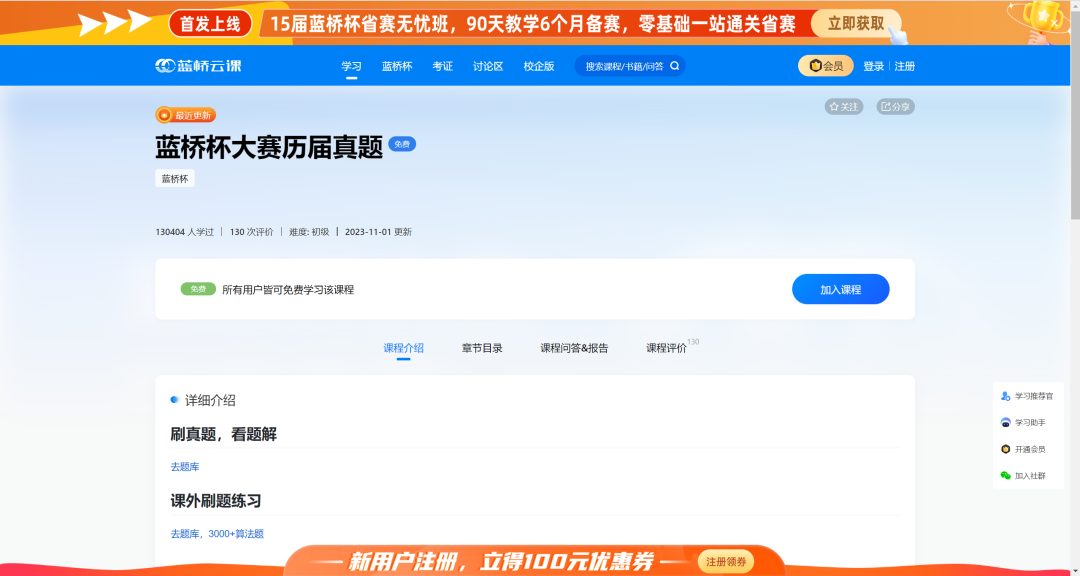Click the 加入课程 button
1080x576 pixels.
click(x=840, y=289)
